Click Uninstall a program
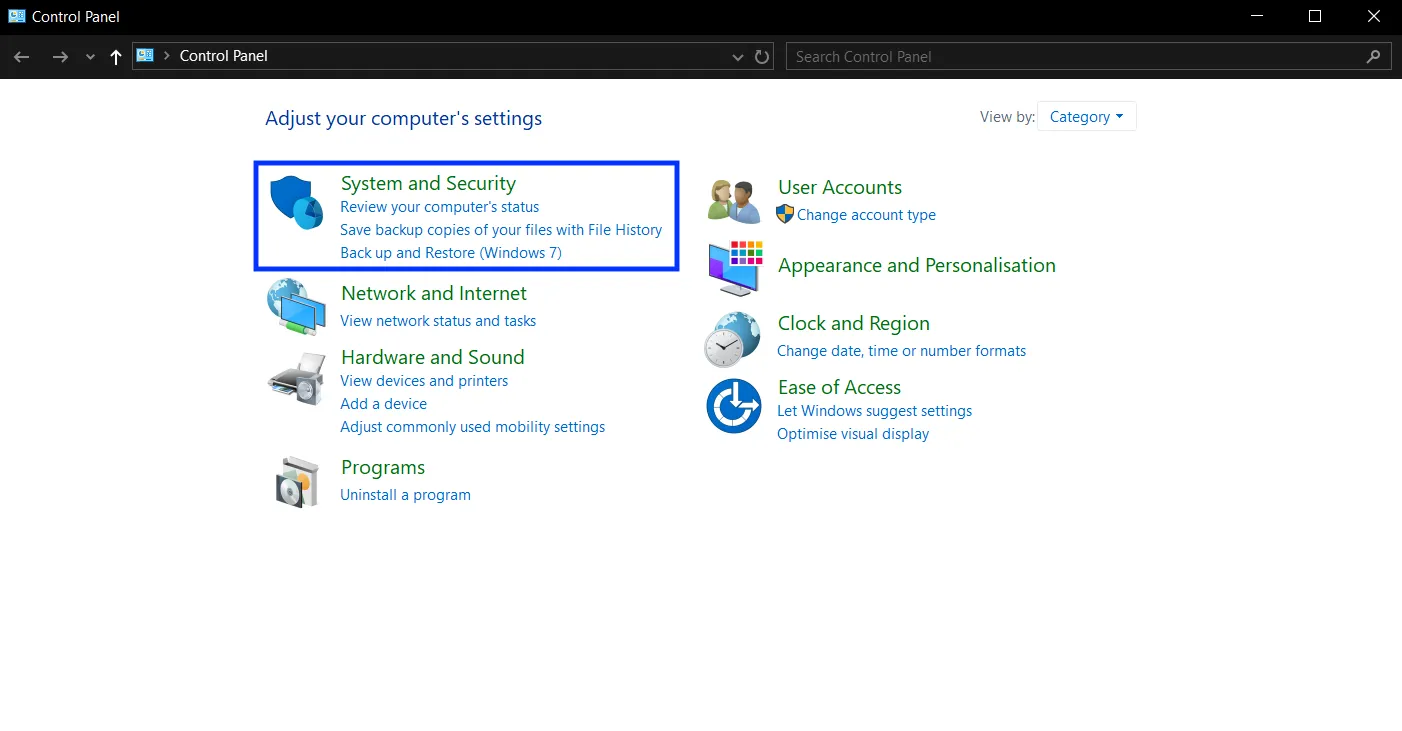The height and width of the screenshot is (731, 1402). (405, 494)
